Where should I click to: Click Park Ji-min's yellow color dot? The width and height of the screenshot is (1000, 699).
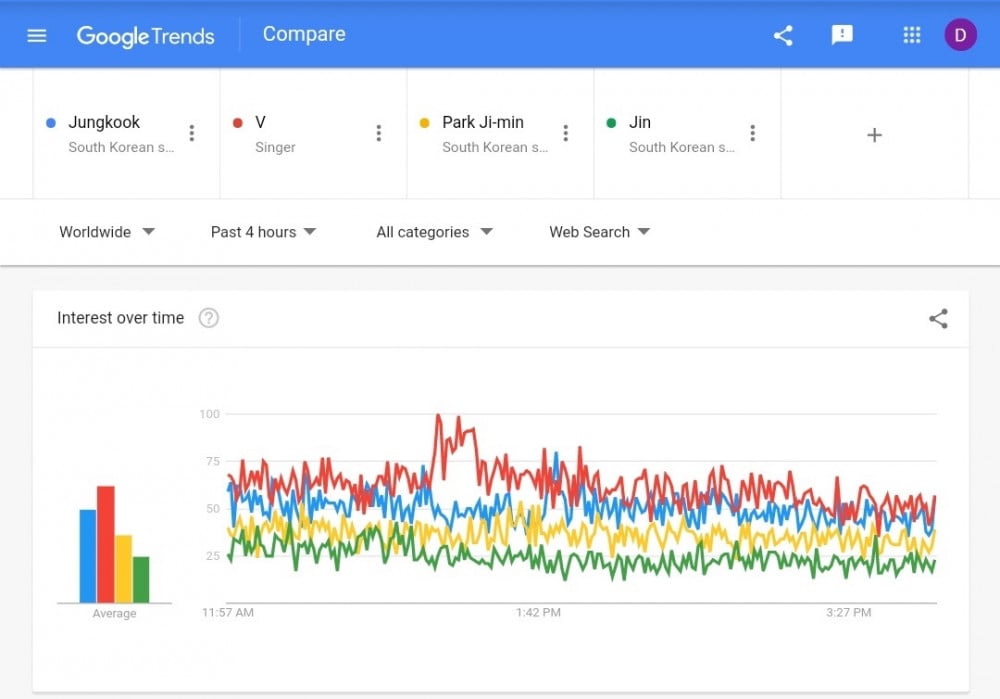(x=425, y=123)
